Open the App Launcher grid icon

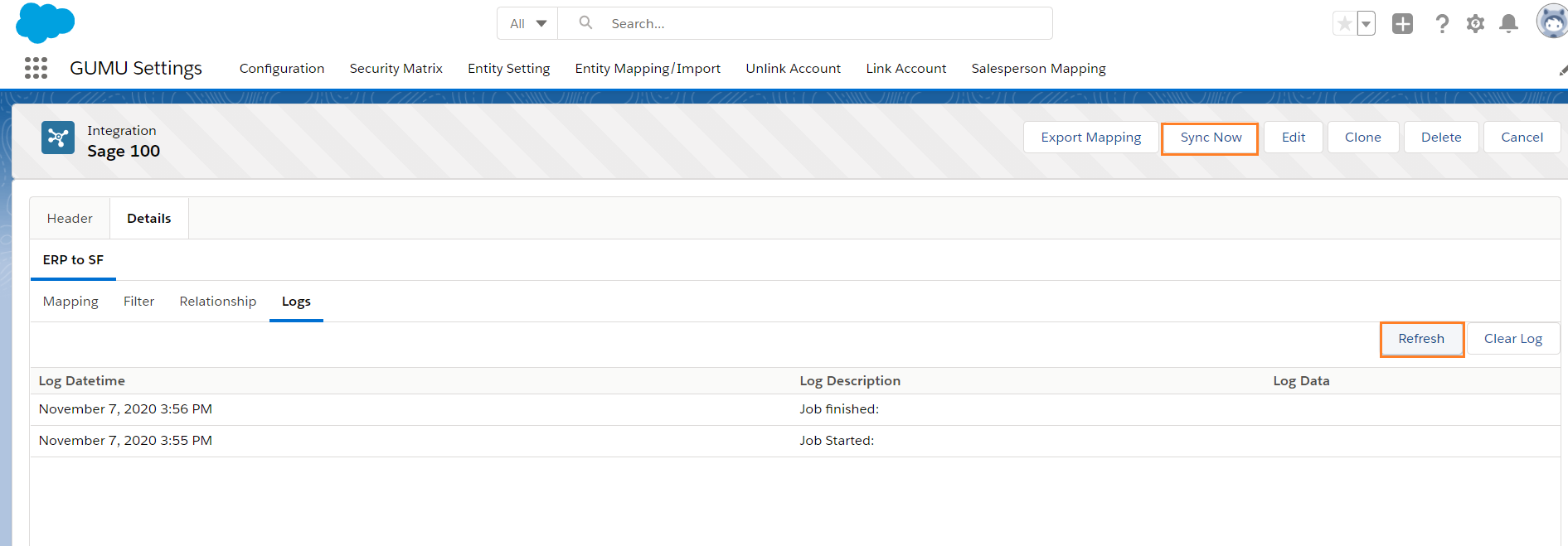[36, 68]
